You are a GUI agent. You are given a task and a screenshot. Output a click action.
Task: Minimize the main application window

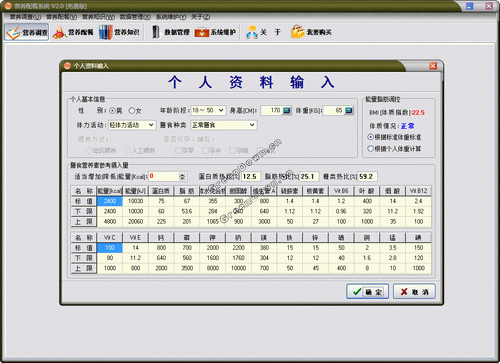tap(470, 6)
